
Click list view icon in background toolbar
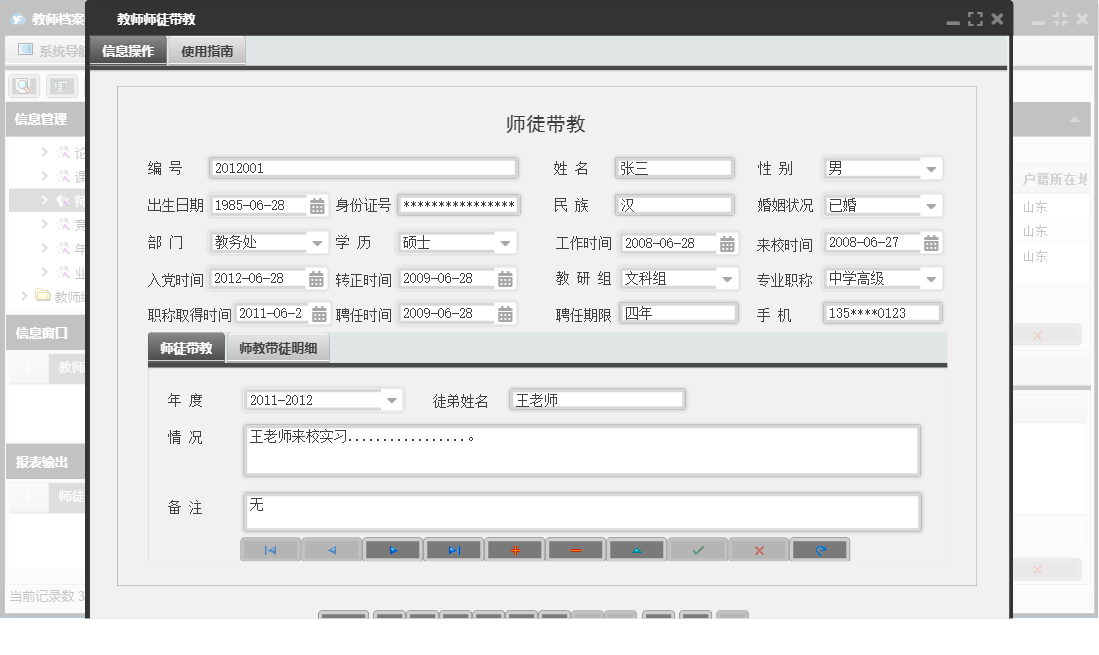(x=61, y=86)
